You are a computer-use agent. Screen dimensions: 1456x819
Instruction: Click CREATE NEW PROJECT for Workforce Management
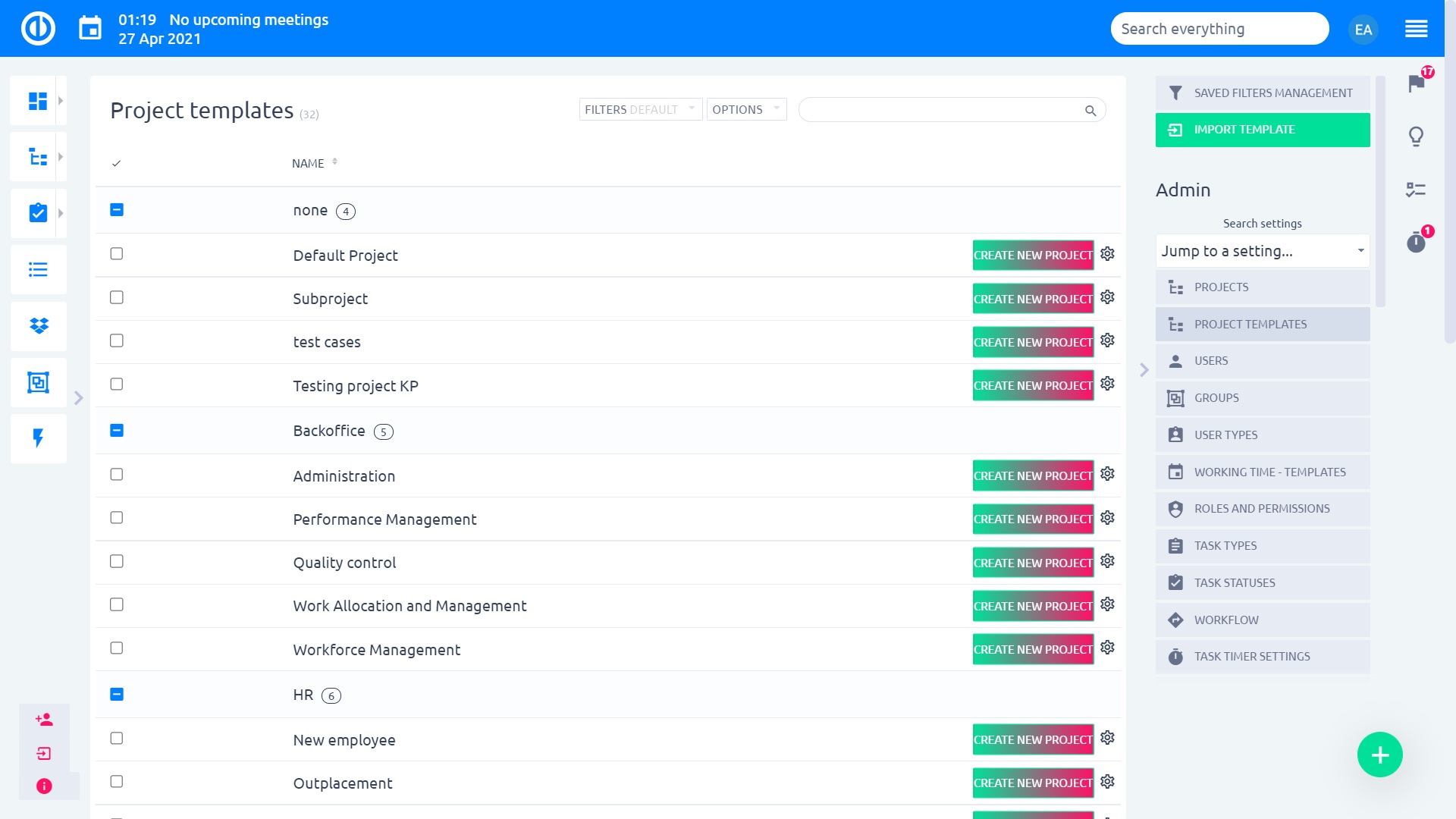pyautogui.click(x=1032, y=649)
